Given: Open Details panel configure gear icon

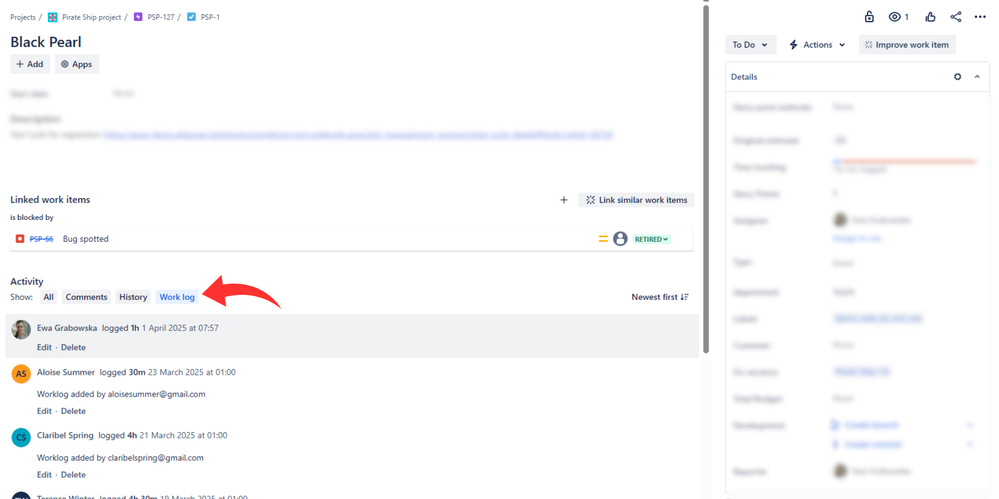Looking at the screenshot, I should 958,76.
